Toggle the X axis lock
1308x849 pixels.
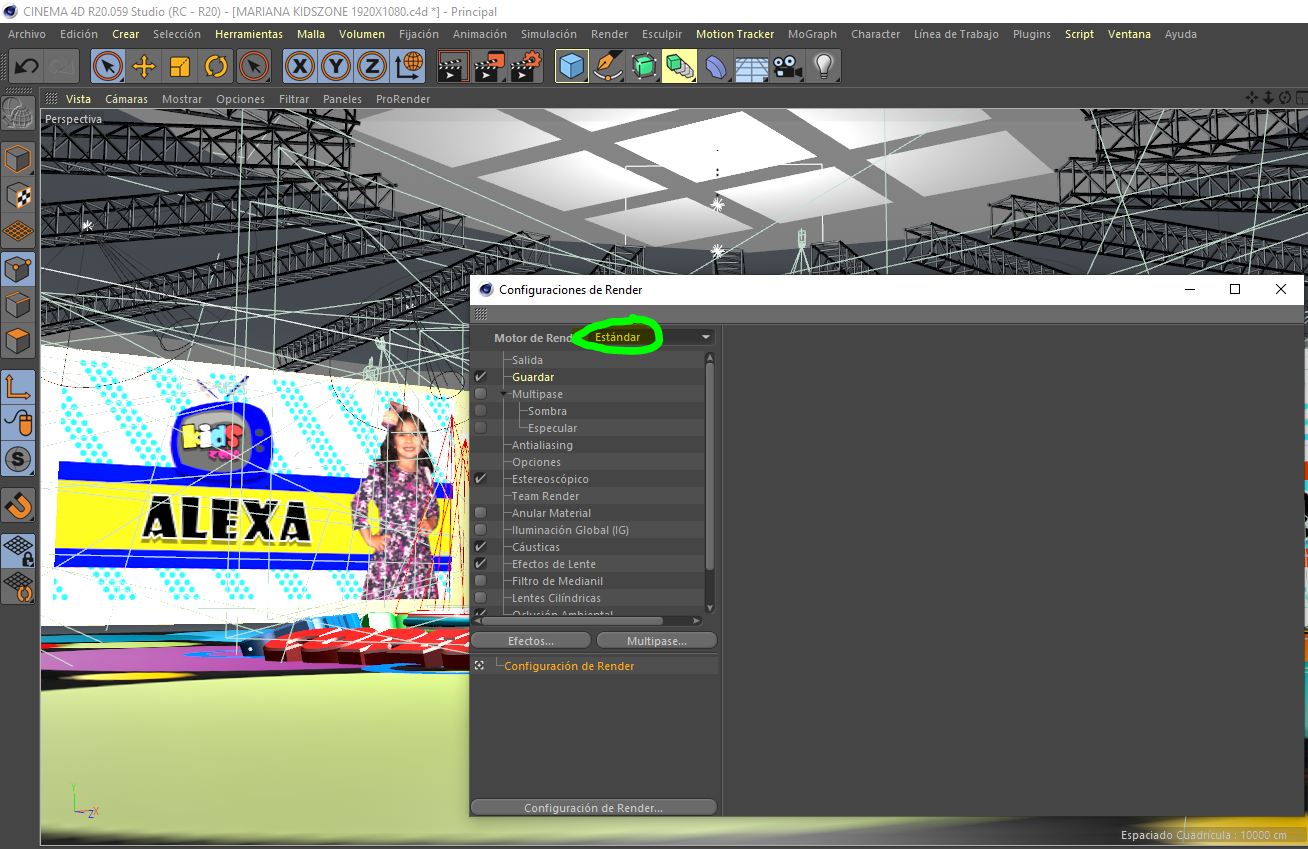[300, 67]
